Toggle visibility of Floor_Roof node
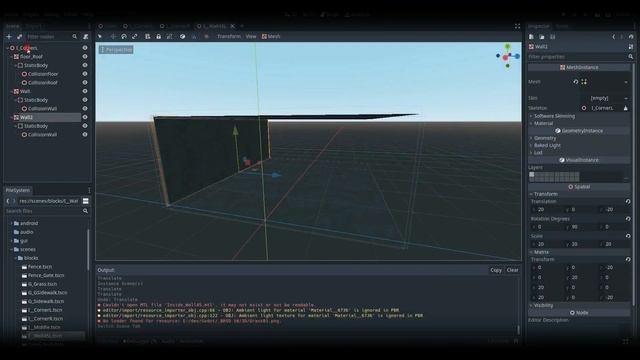The image size is (640, 360). (85, 56)
